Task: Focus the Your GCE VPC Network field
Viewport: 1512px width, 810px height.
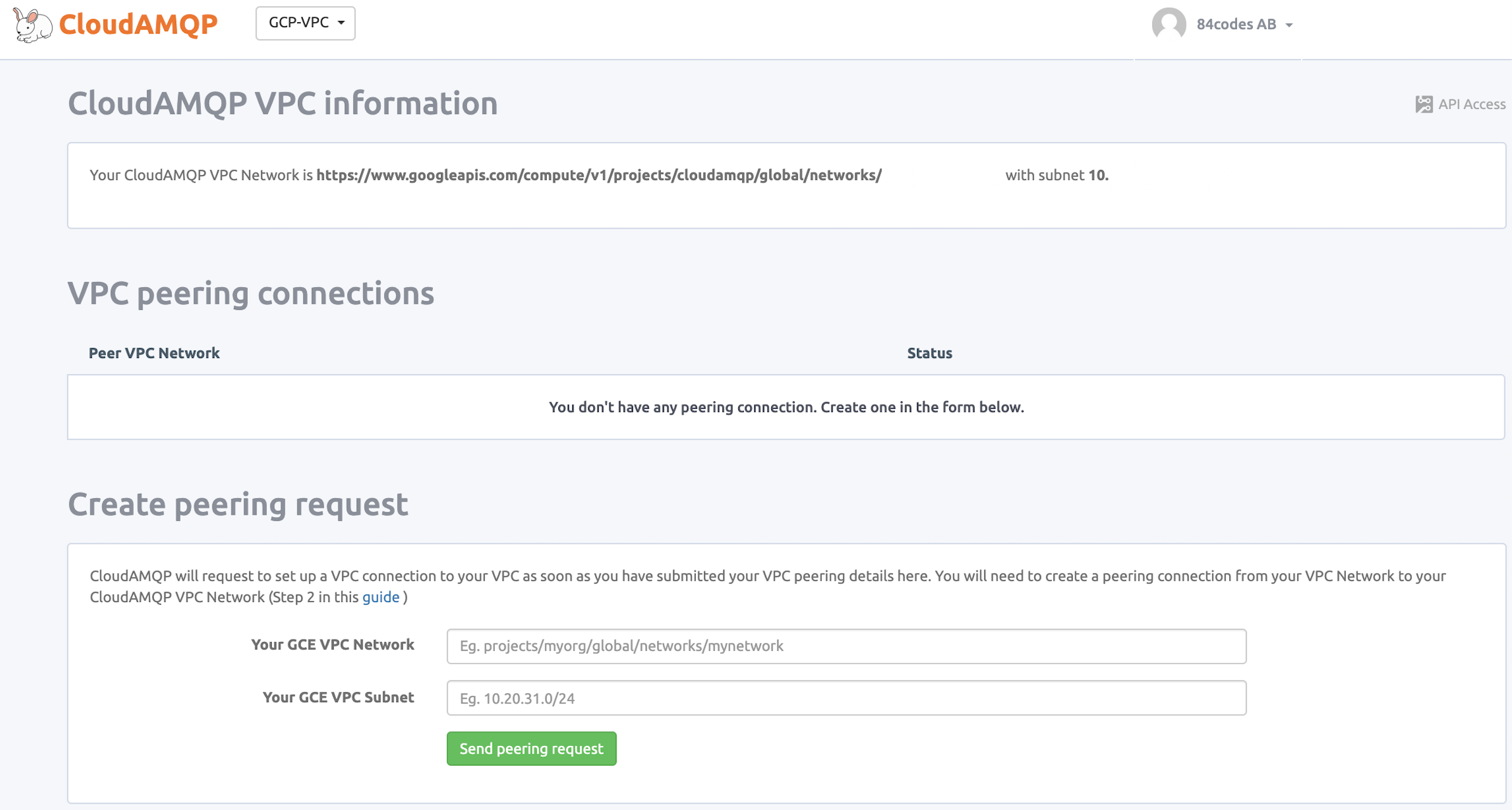Action: [846, 646]
